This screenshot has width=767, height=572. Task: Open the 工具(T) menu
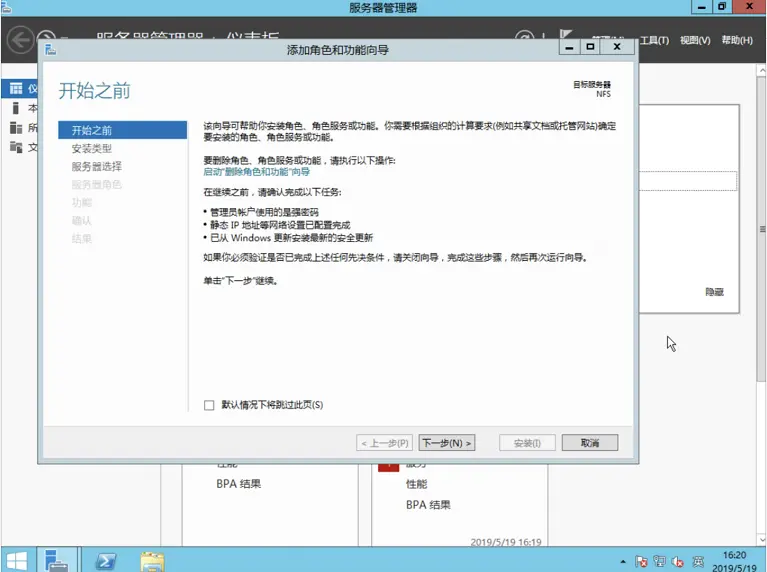click(654, 40)
